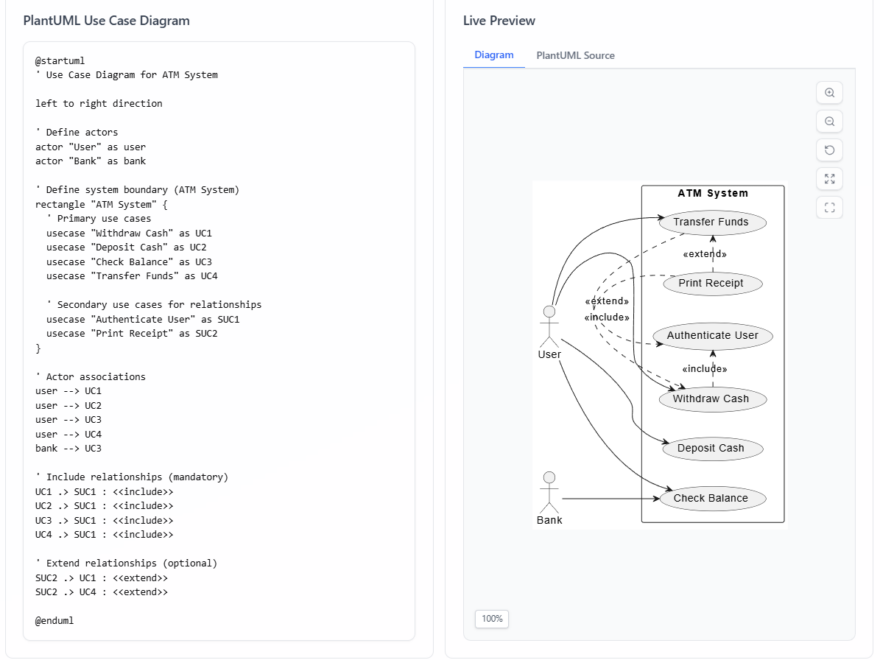Click the 100% zoom level button
Screen dimensions: 880x660
click(x=491, y=619)
